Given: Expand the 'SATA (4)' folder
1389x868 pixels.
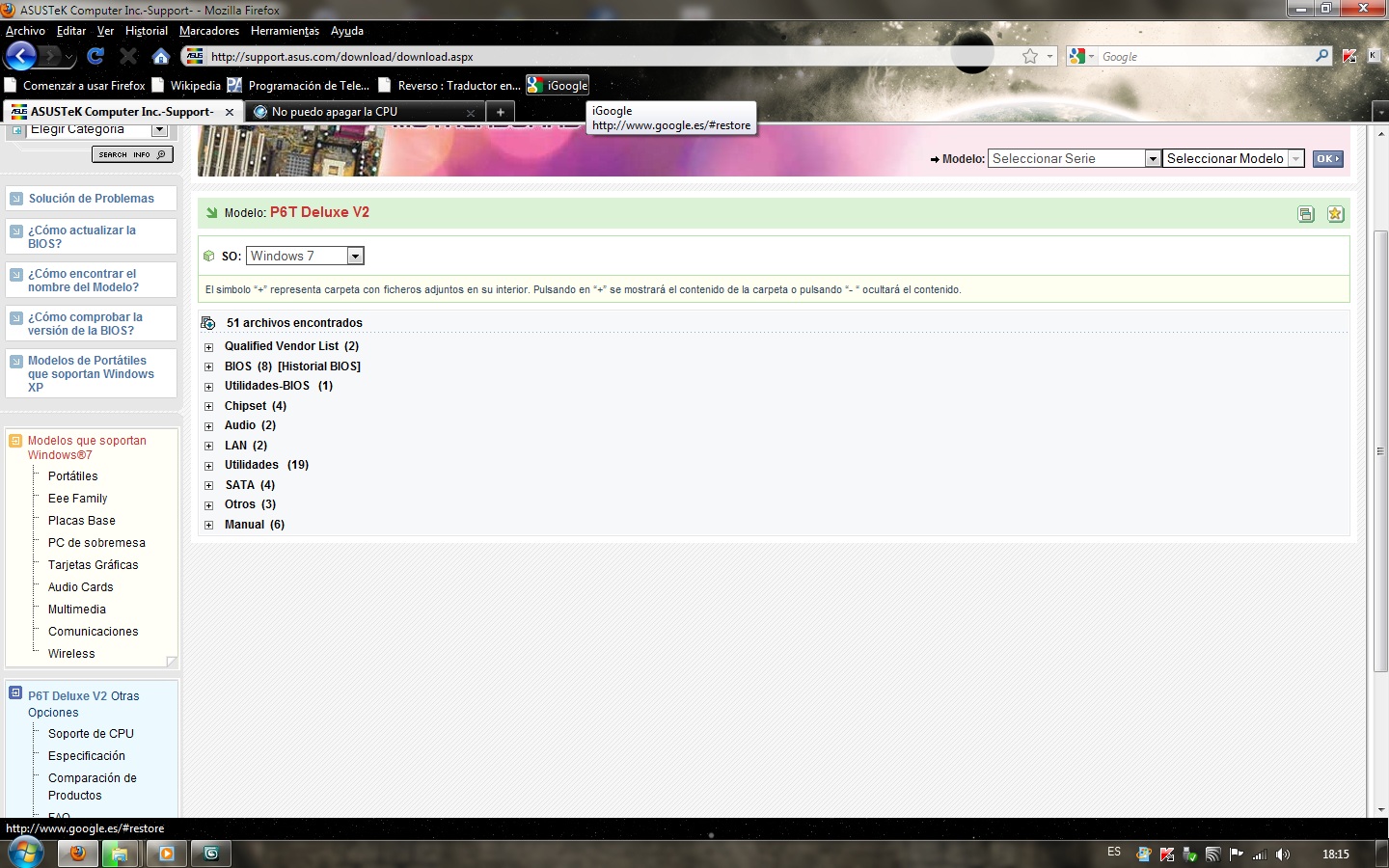Looking at the screenshot, I should coord(208,486).
